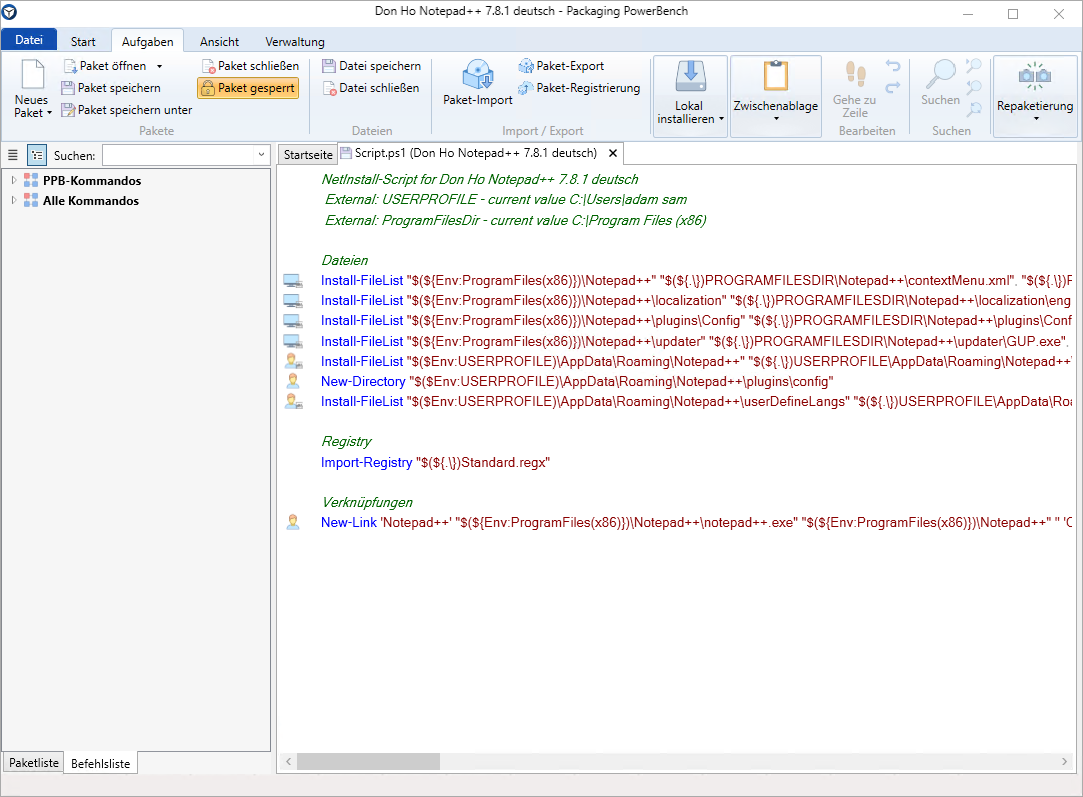Switch to tree view icon in command panel

click(x=36, y=155)
